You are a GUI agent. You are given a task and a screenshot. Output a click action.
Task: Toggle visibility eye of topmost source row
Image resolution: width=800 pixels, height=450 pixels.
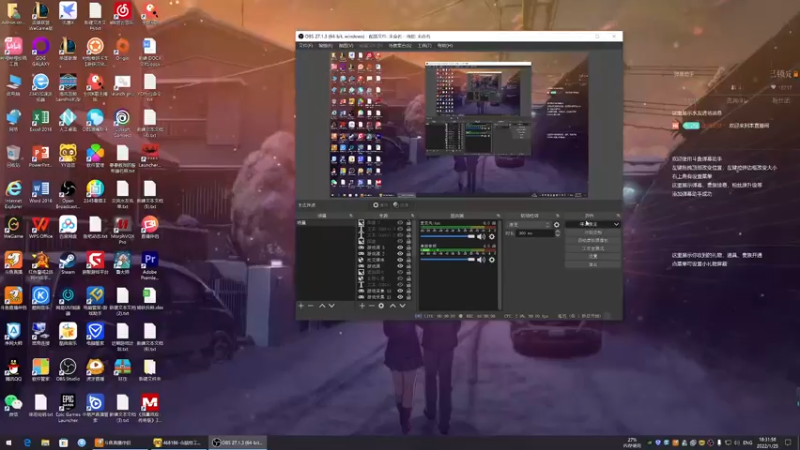[x=400, y=223]
